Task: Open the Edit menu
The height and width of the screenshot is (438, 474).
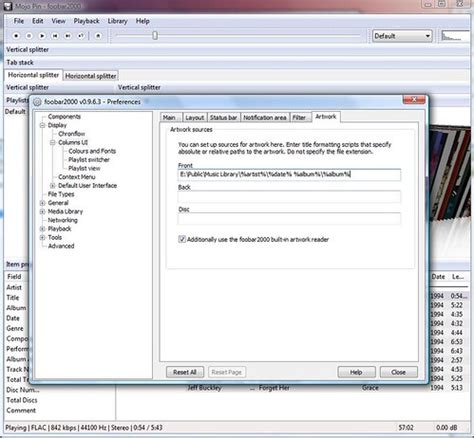Action: click(x=38, y=21)
